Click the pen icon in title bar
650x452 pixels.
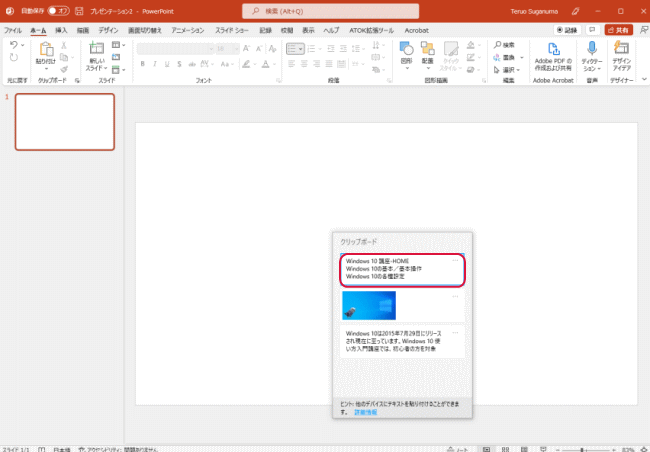(575, 11)
